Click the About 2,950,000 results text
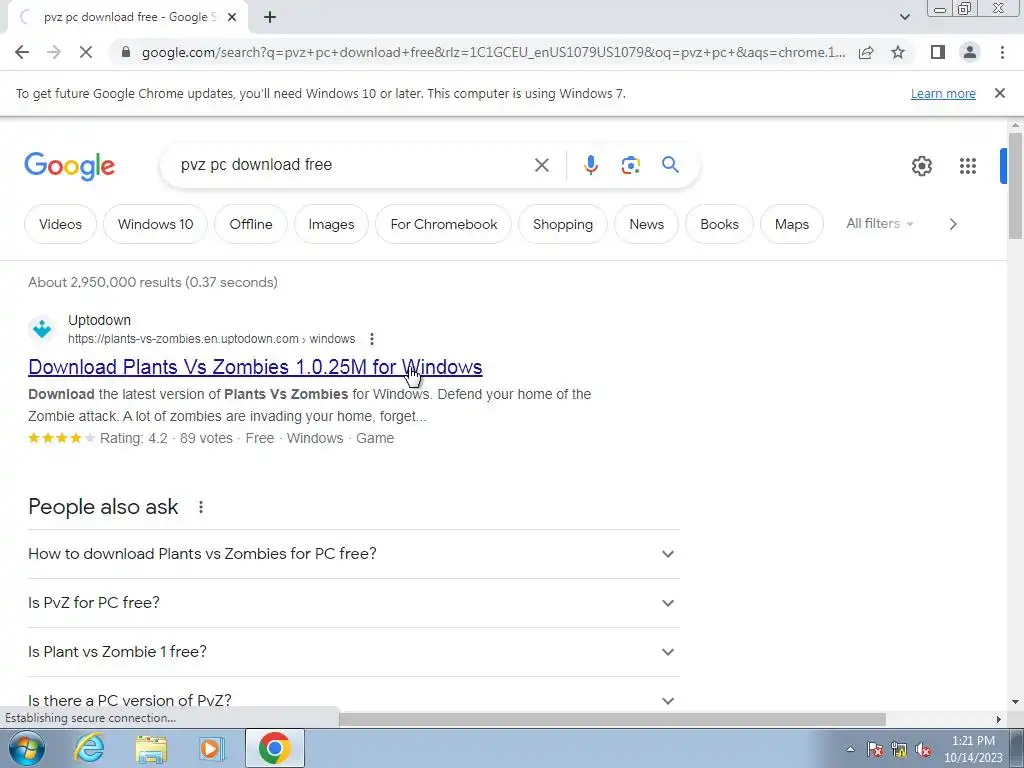Image resolution: width=1024 pixels, height=768 pixels. [153, 282]
